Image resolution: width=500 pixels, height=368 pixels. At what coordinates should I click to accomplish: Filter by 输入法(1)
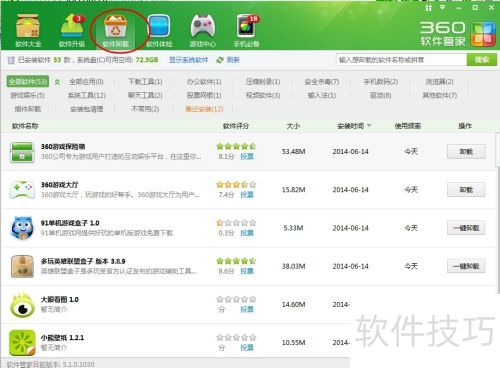click(x=322, y=95)
